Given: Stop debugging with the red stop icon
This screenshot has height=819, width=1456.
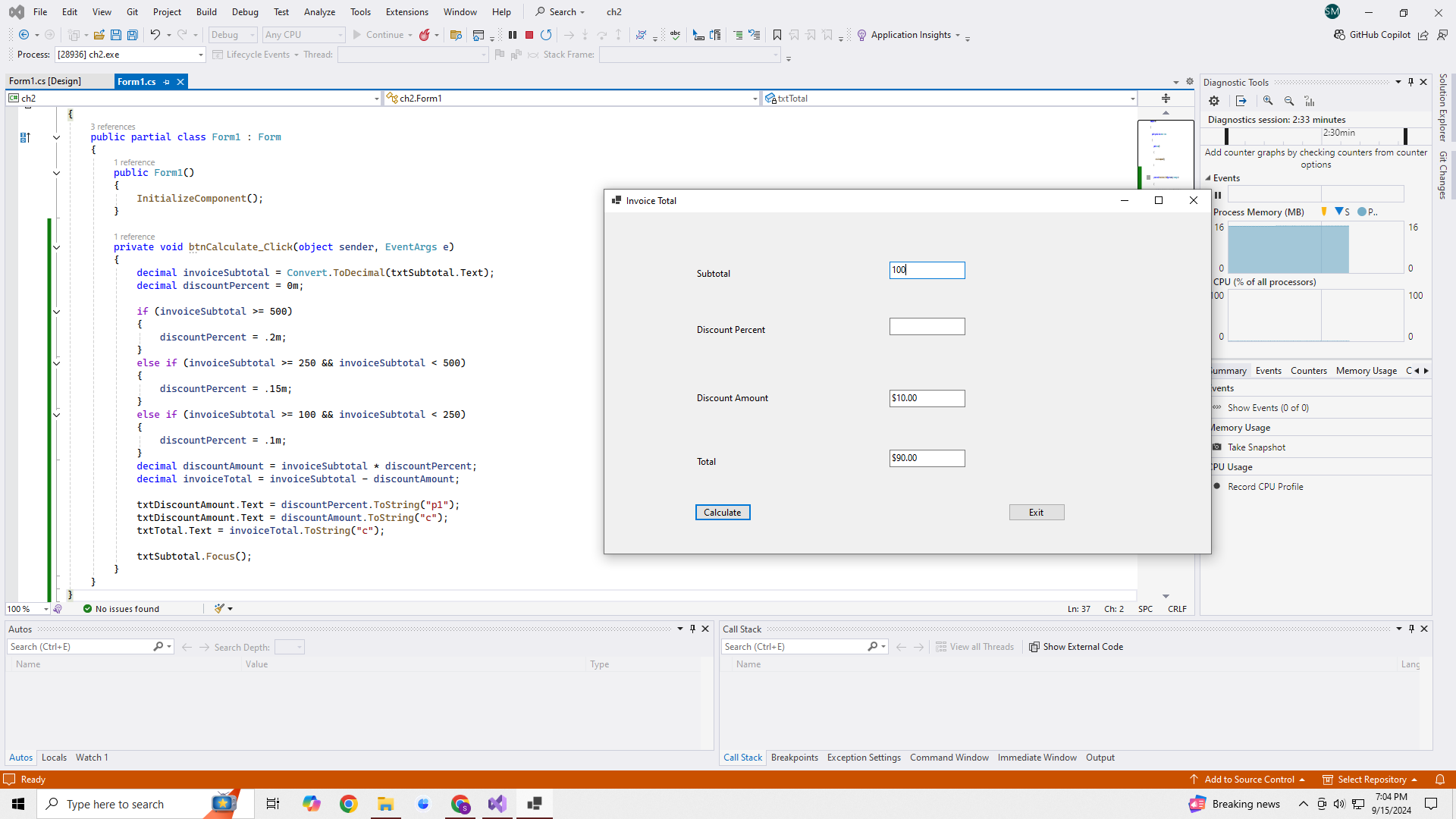Looking at the screenshot, I should (x=529, y=35).
